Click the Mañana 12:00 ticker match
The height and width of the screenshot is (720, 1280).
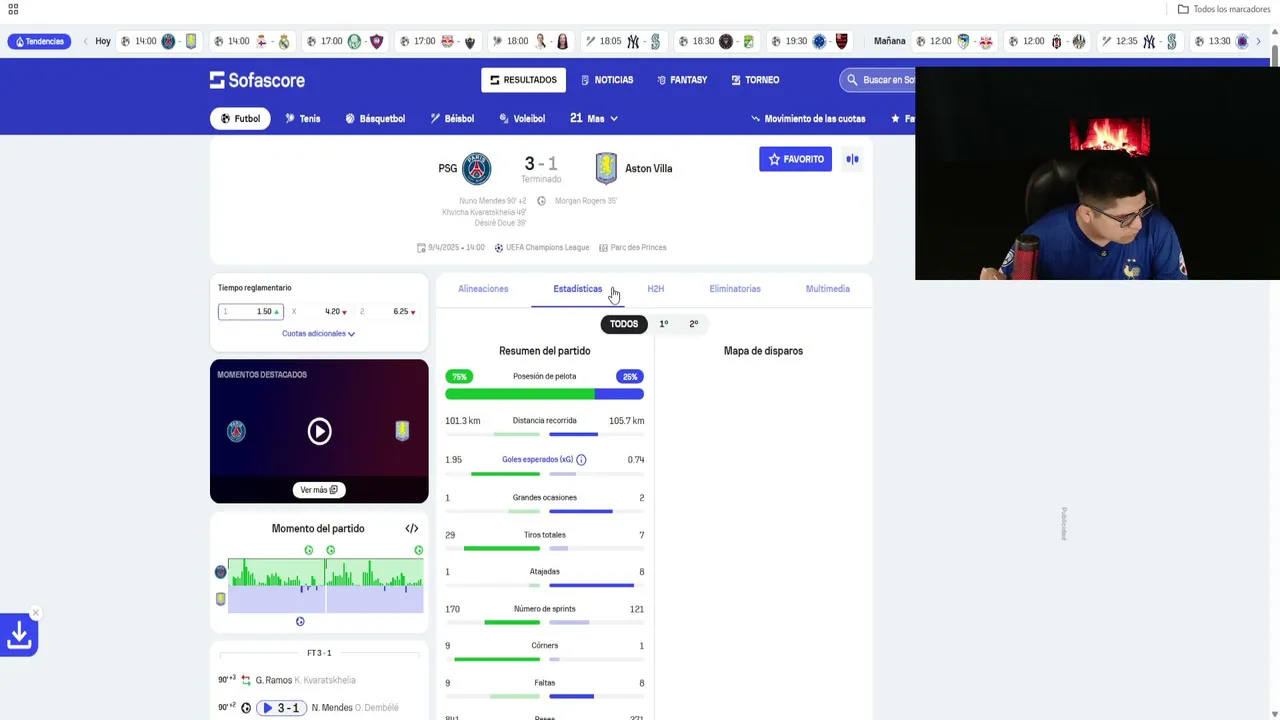[954, 41]
